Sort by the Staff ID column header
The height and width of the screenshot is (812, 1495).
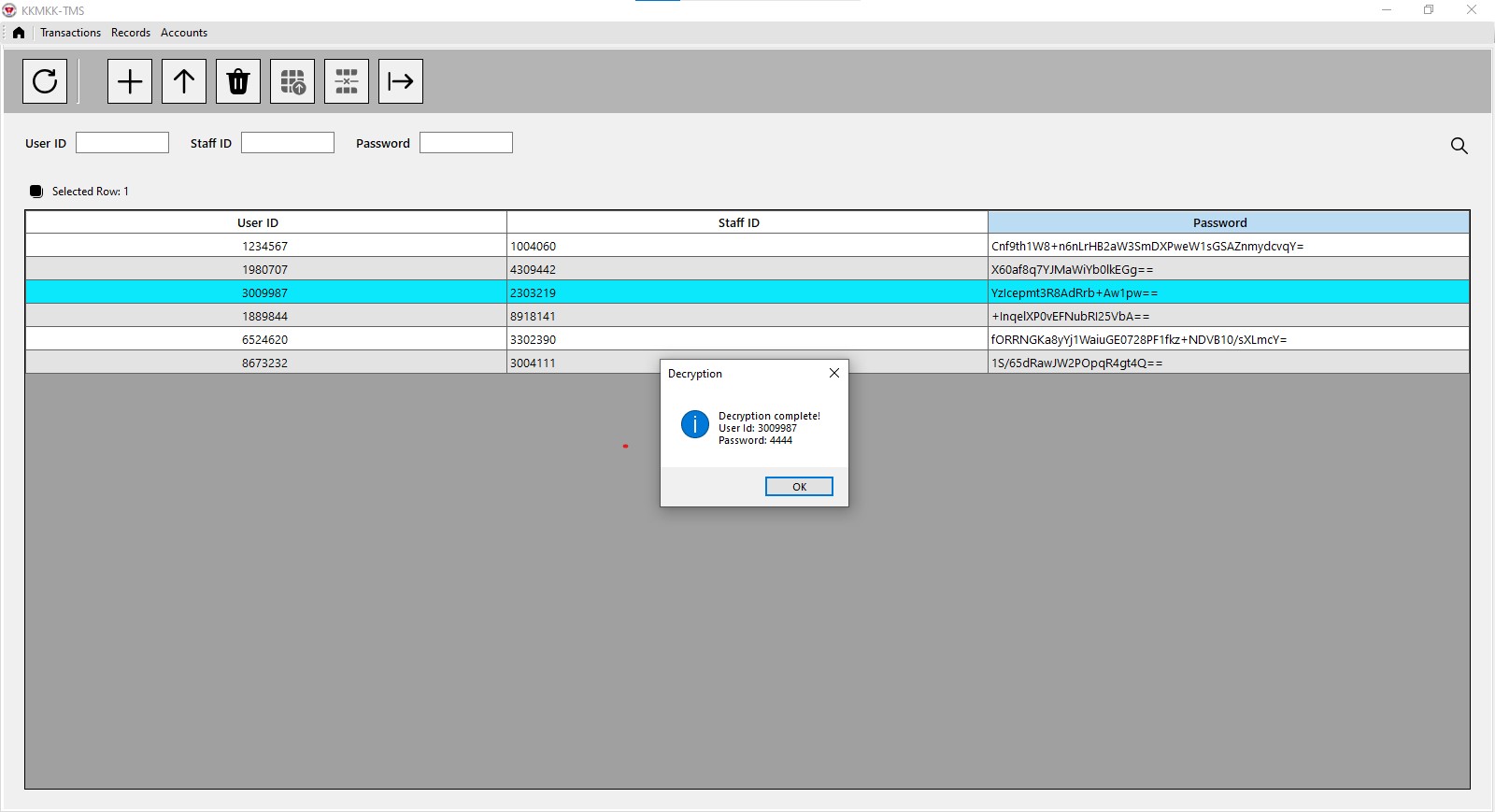747,222
